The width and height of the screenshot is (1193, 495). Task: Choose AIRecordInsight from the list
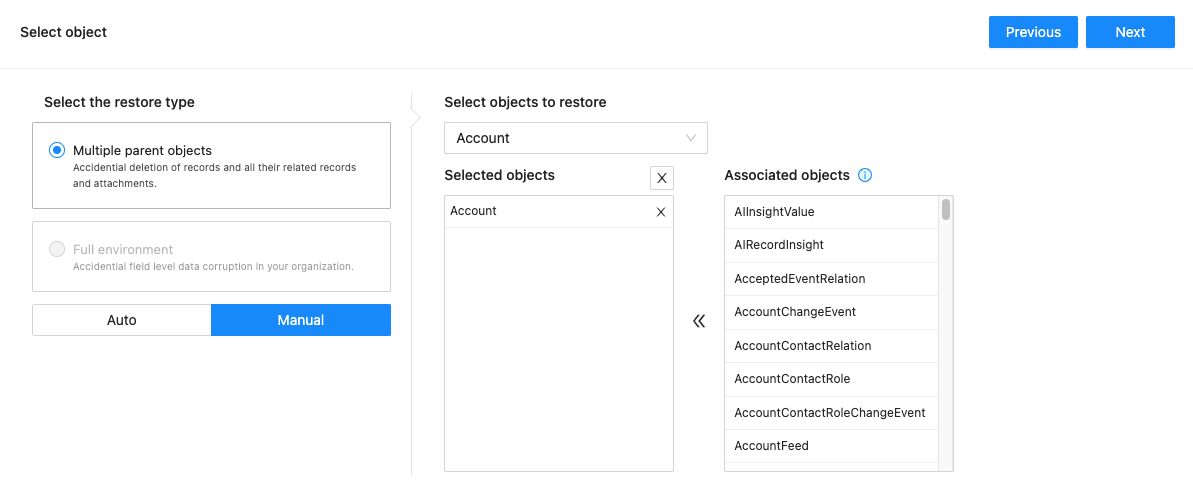[832, 246]
